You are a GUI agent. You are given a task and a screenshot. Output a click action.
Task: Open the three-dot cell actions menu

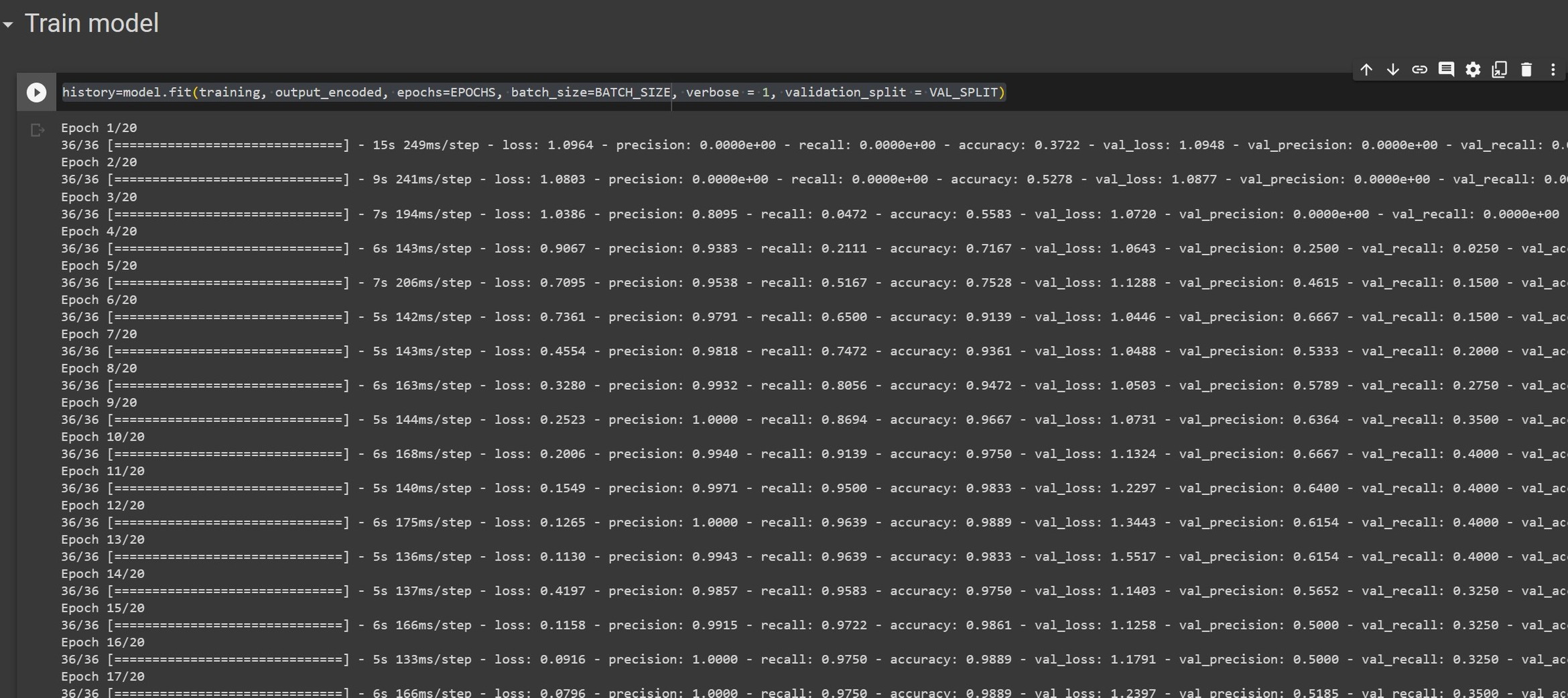(x=1553, y=69)
